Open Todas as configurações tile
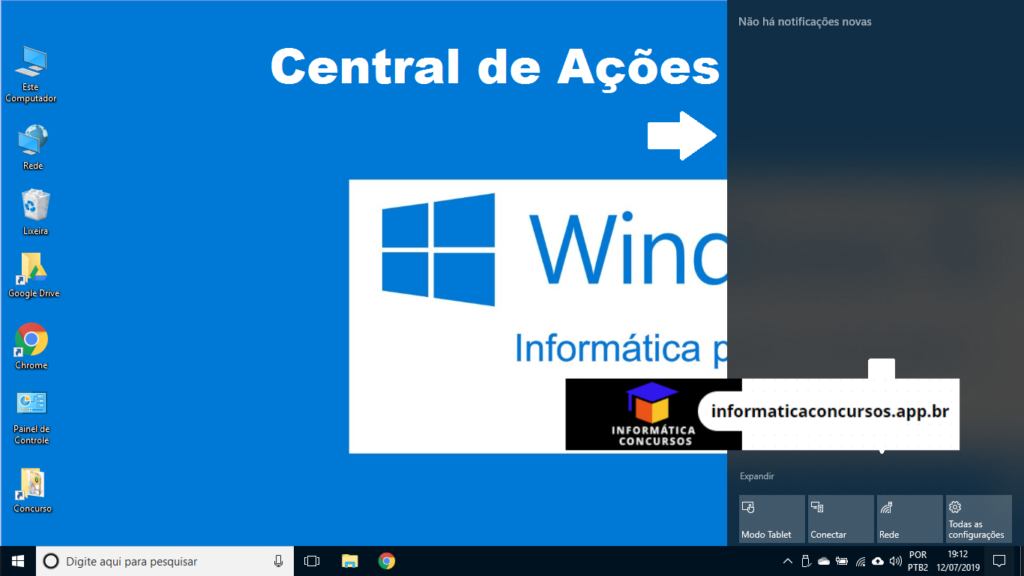Viewport: 1024px width, 576px height. pyautogui.click(x=978, y=519)
